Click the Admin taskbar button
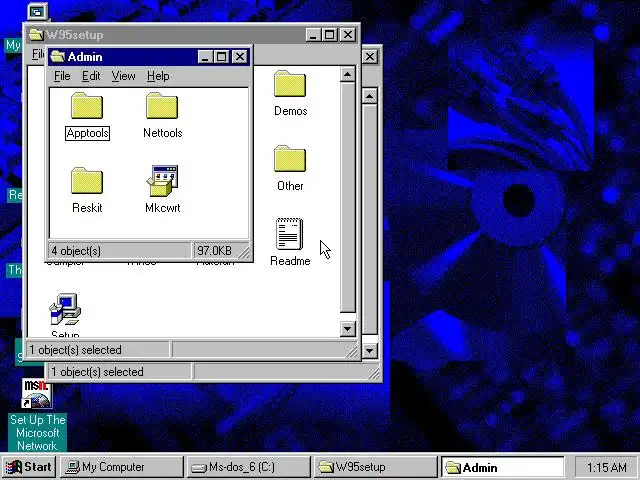640x480 pixels. 501,467
